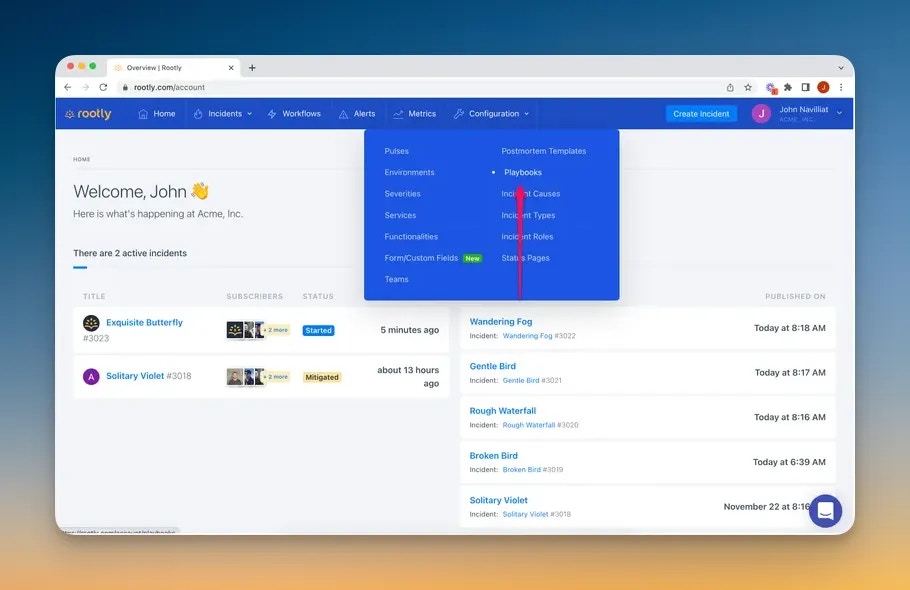Viewport: 910px width, 590px height.
Task: Select Services menu item
Action: click(400, 215)
